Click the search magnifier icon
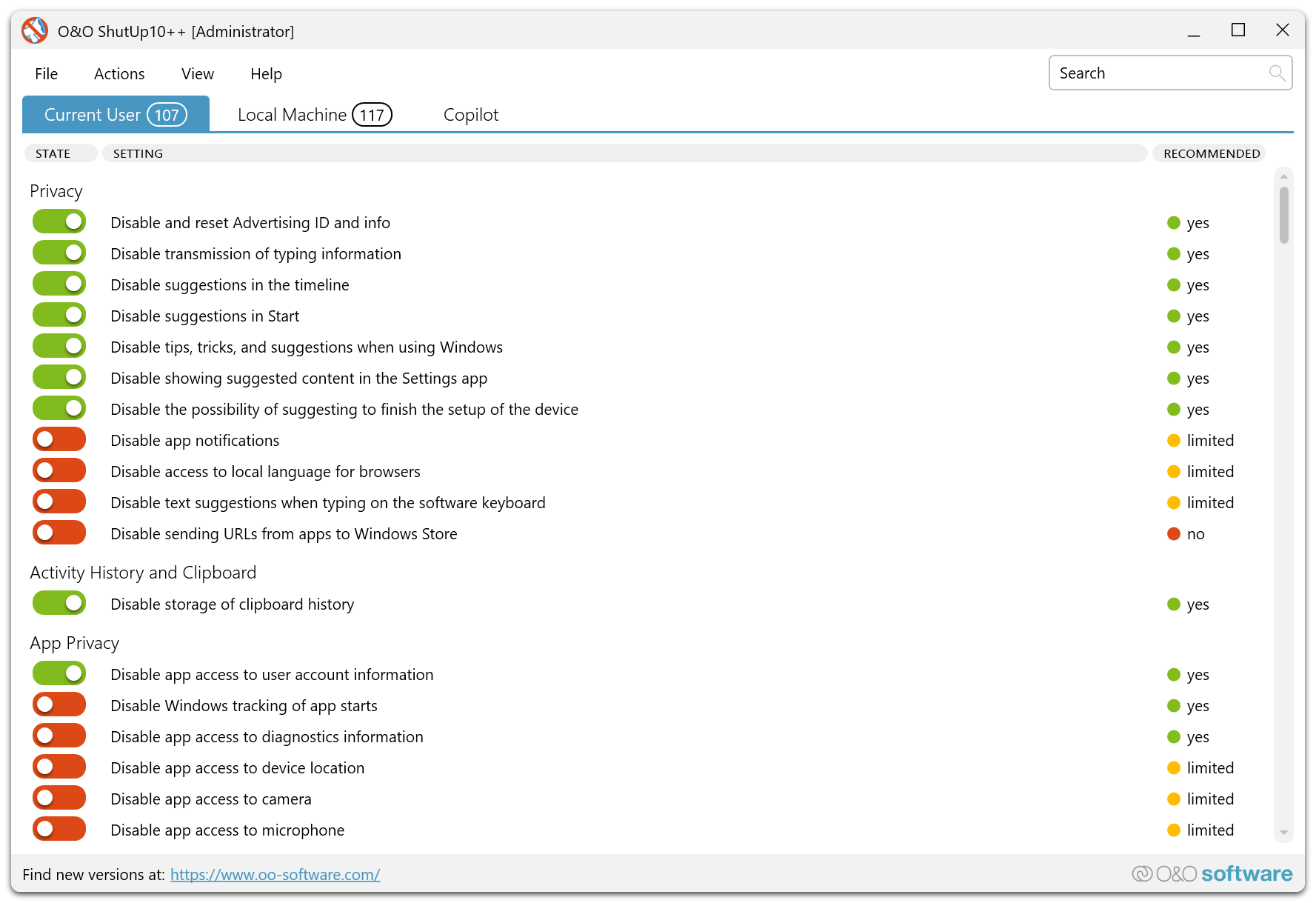The image size is (1316, 903). pyautogui.click(x=1276, y=73)
